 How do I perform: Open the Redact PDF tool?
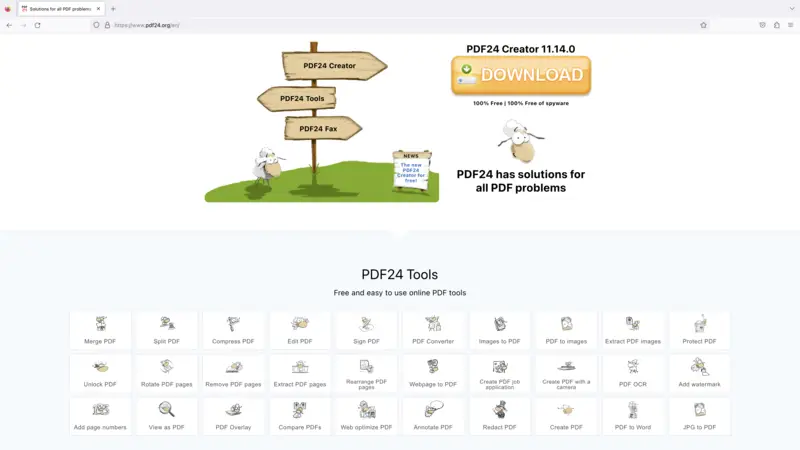click(499, 416)
